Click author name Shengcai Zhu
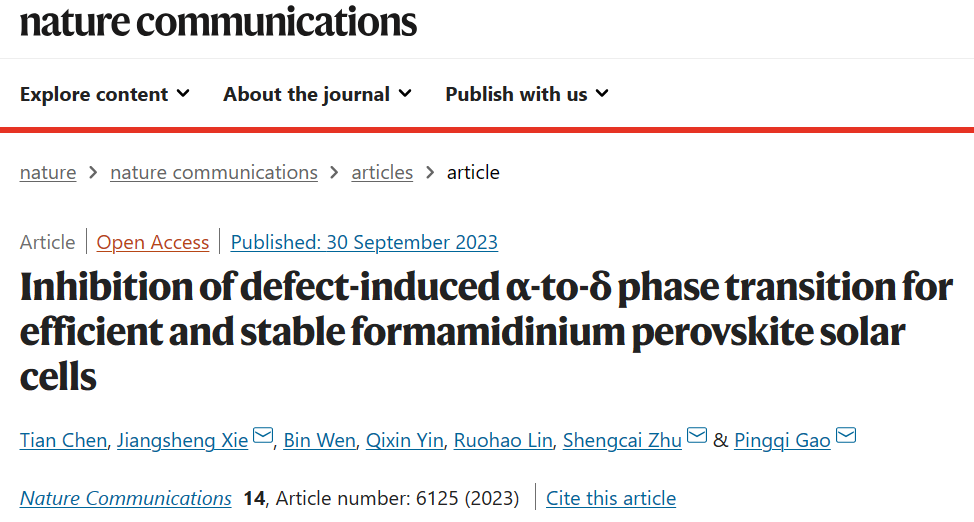This screenshot has width=974, height=522. point(622,440)
